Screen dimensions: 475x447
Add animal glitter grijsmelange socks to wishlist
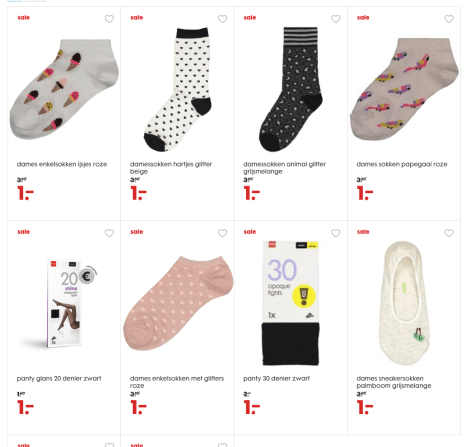point(336,19)
